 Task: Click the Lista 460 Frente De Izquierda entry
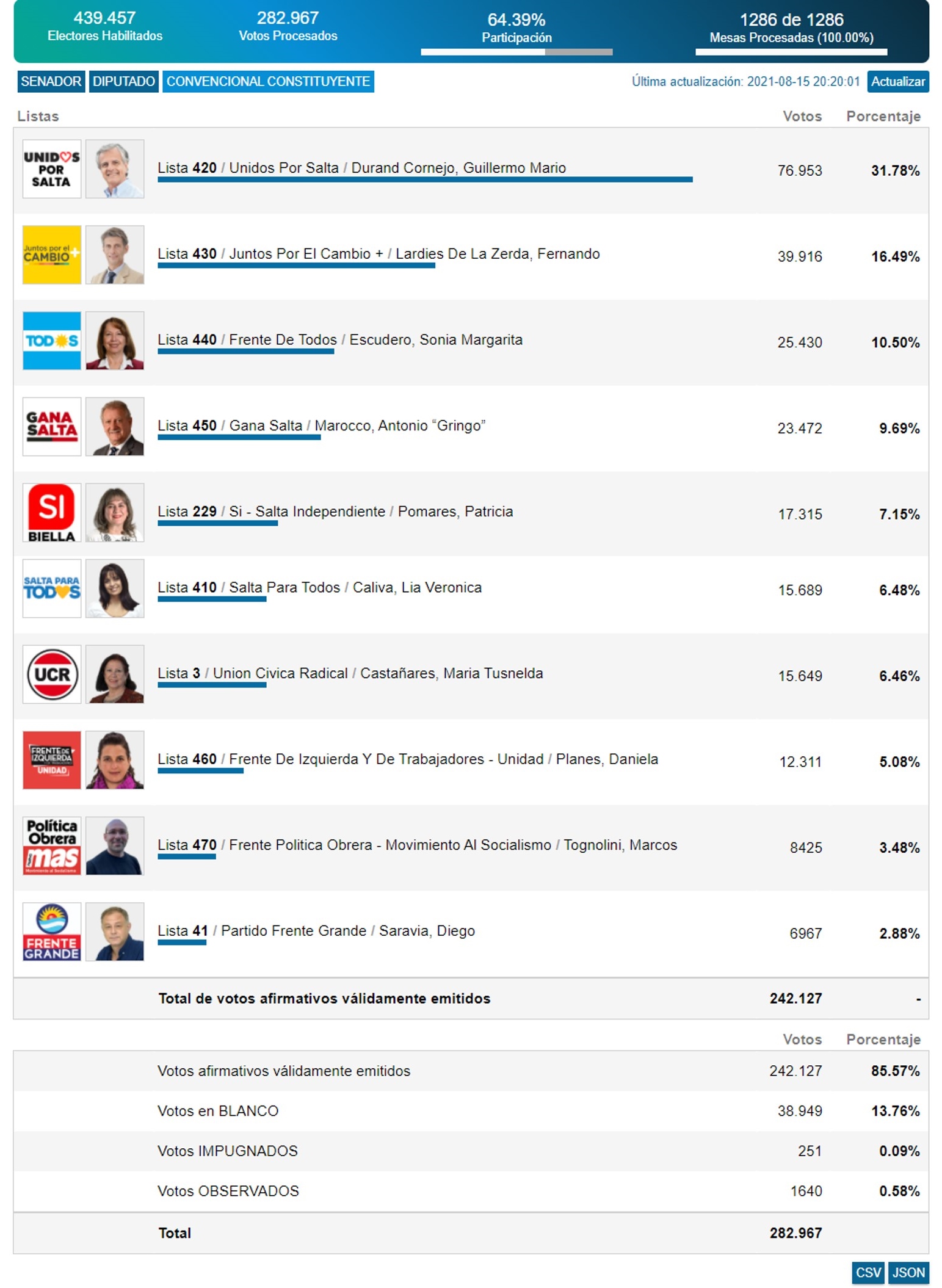pyautogui.click(x=408, y=759)
